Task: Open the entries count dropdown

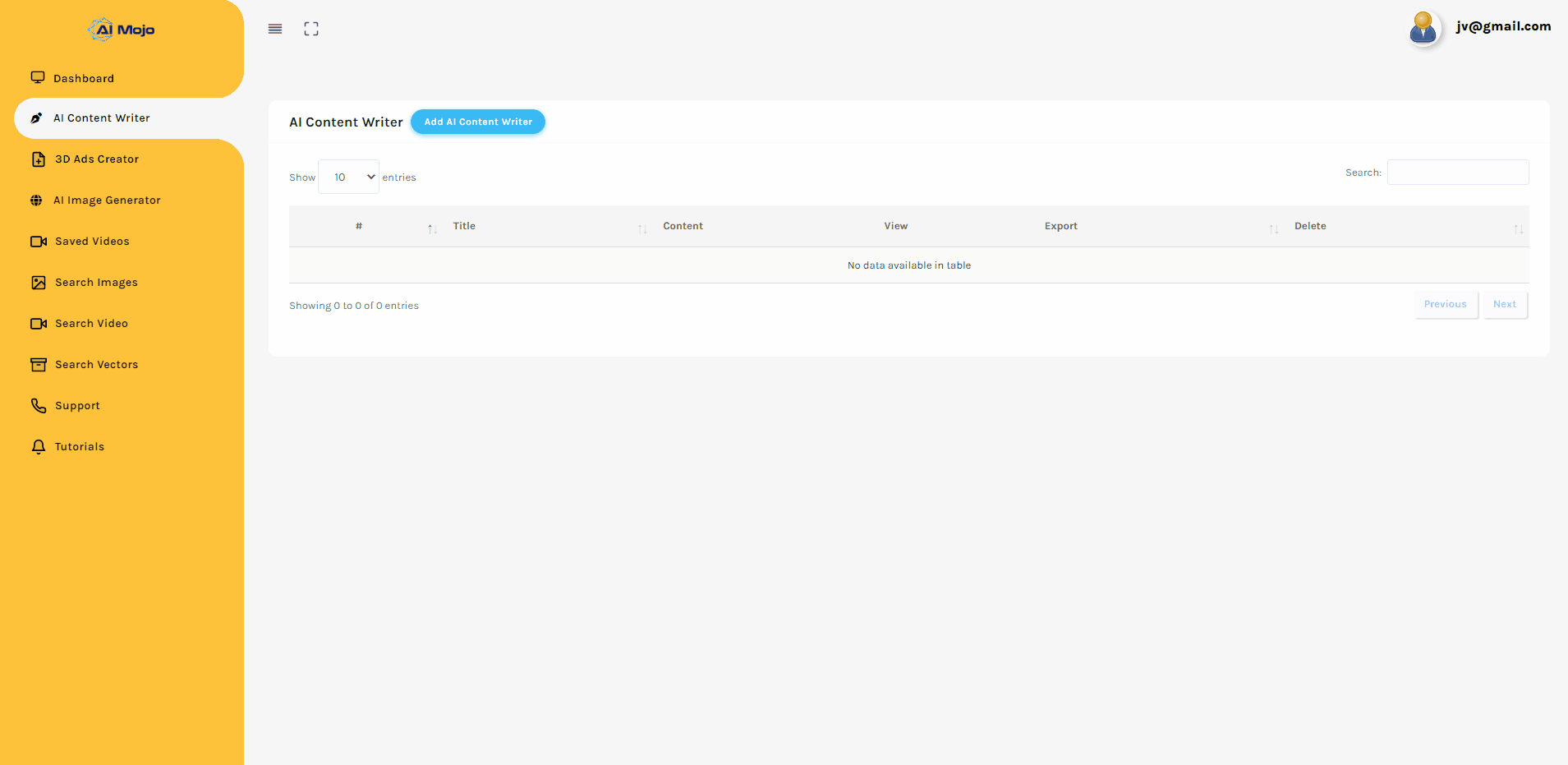Action: pos(349,177)
